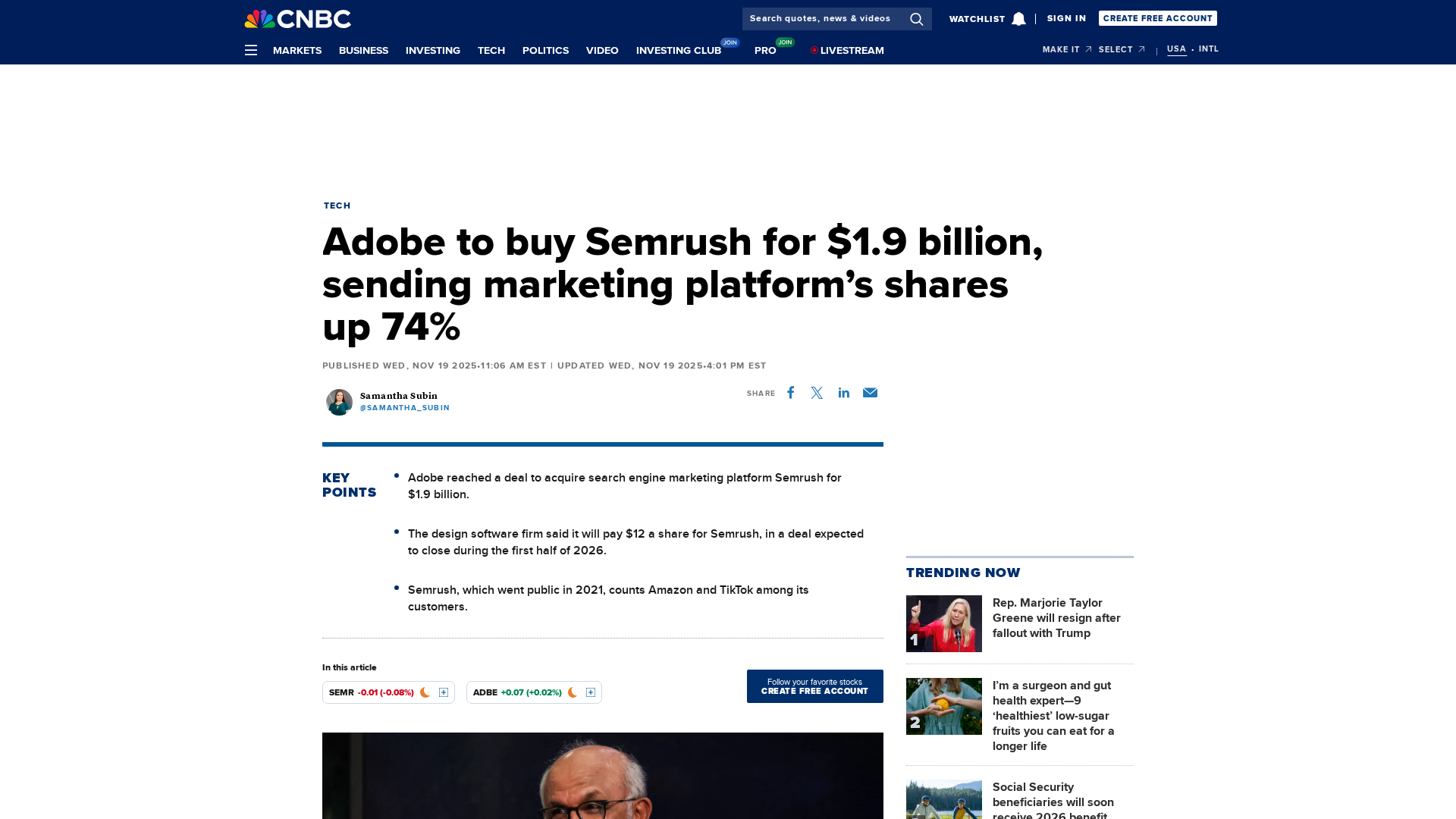Viewport: 1456px width, 819px height.
Task: Go to the Tech section
Action: point(491,51)
